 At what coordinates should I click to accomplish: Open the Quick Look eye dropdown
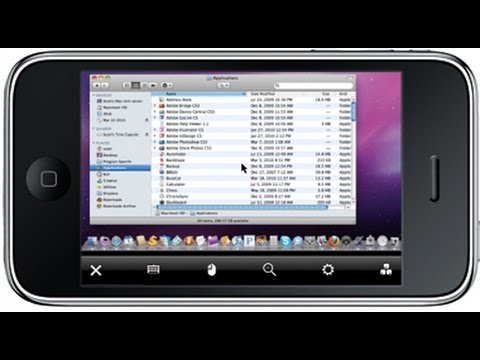(224, 85)
